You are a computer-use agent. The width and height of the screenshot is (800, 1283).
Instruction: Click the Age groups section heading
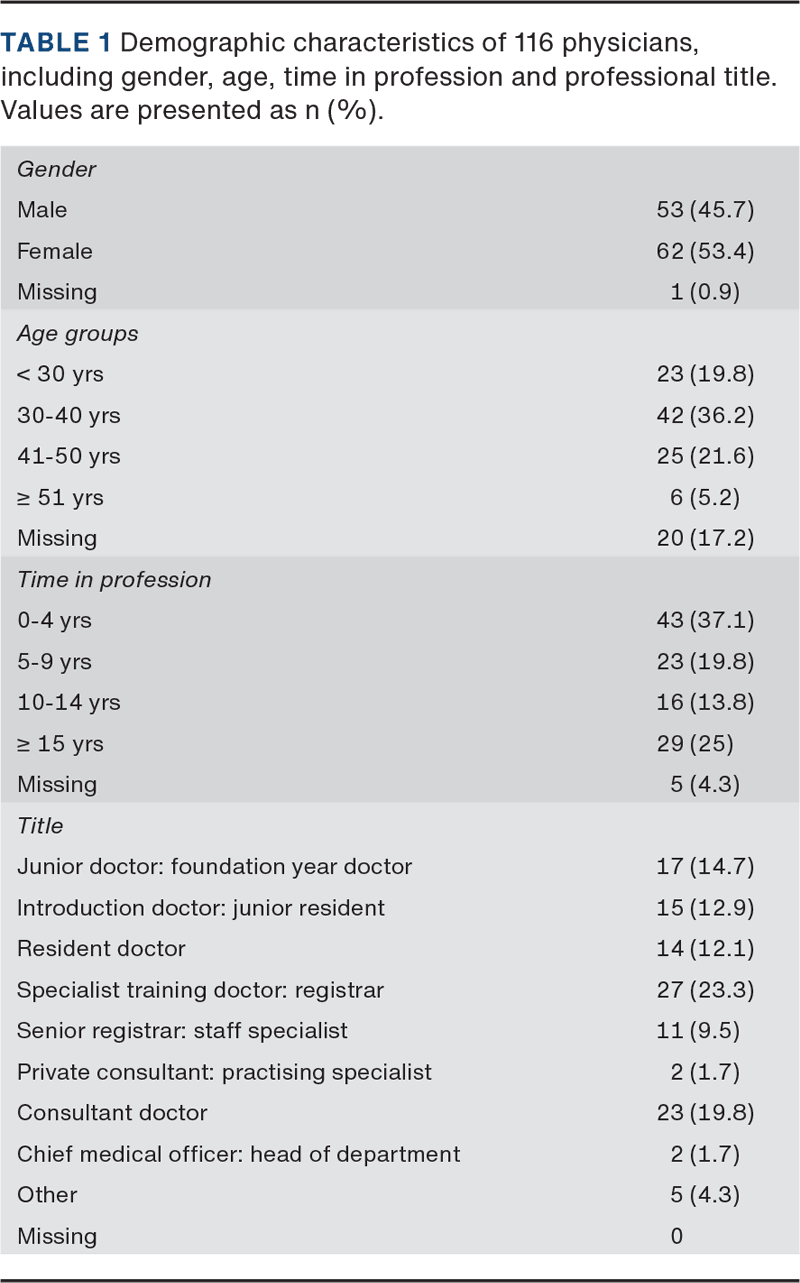point(77,333)
